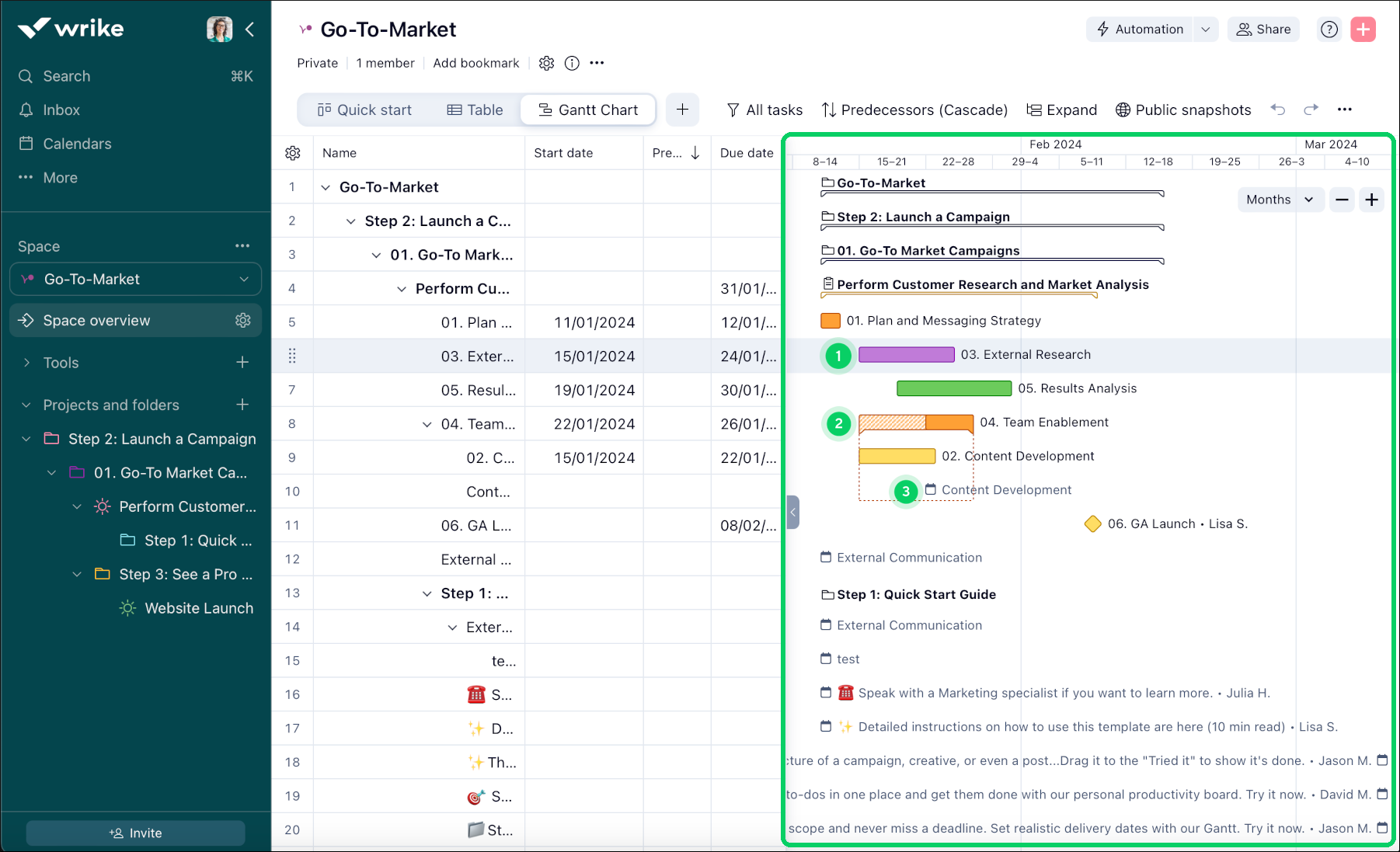Image resolution: width=1400 pixels, height=852 pixels.
Task: Collapse the Go-To-Market row in table
Action: 326,187
